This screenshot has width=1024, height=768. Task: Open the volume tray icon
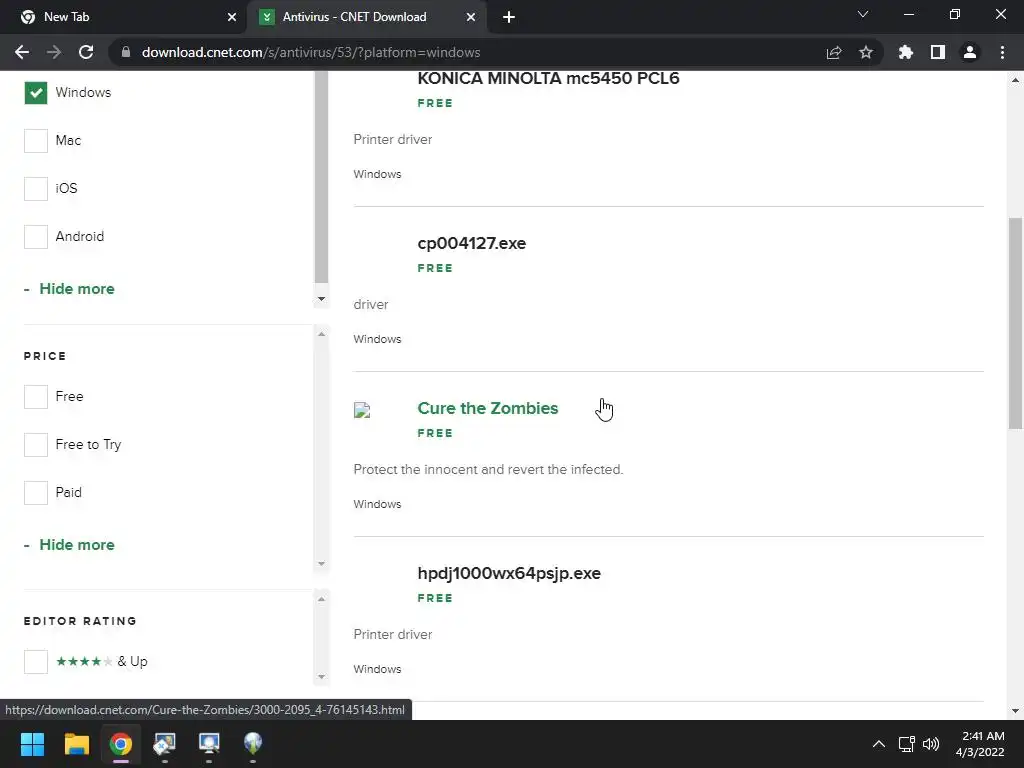(x=931, y=744)
